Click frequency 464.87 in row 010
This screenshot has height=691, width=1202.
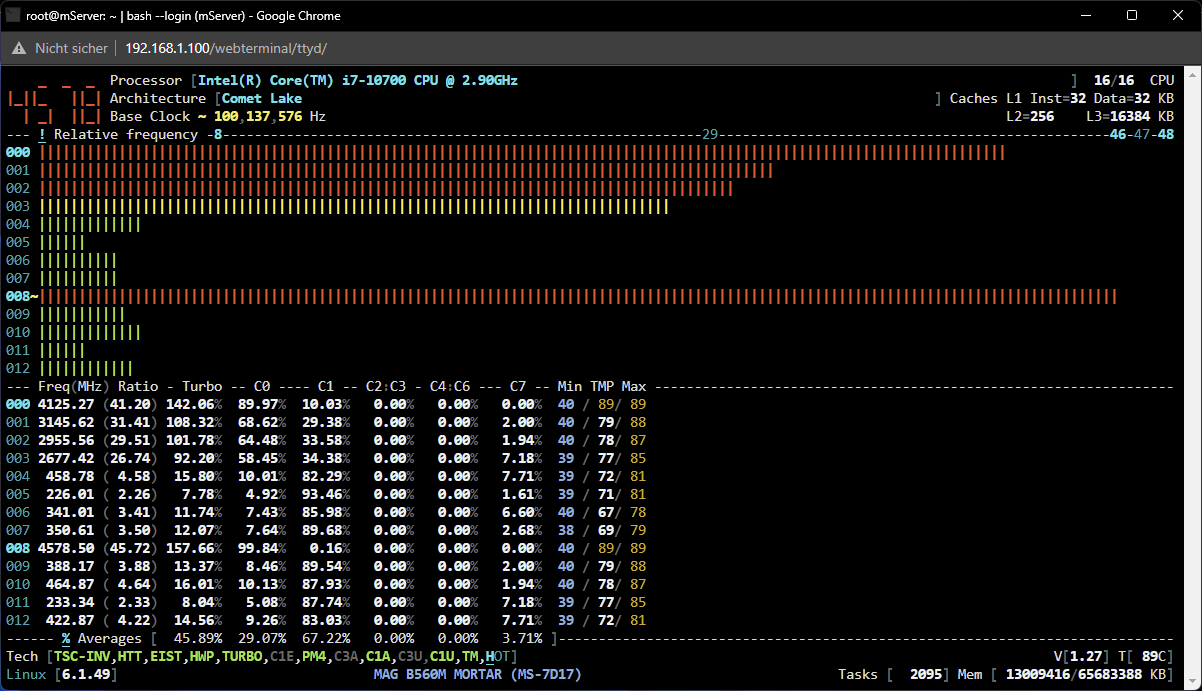click(70, 584)
